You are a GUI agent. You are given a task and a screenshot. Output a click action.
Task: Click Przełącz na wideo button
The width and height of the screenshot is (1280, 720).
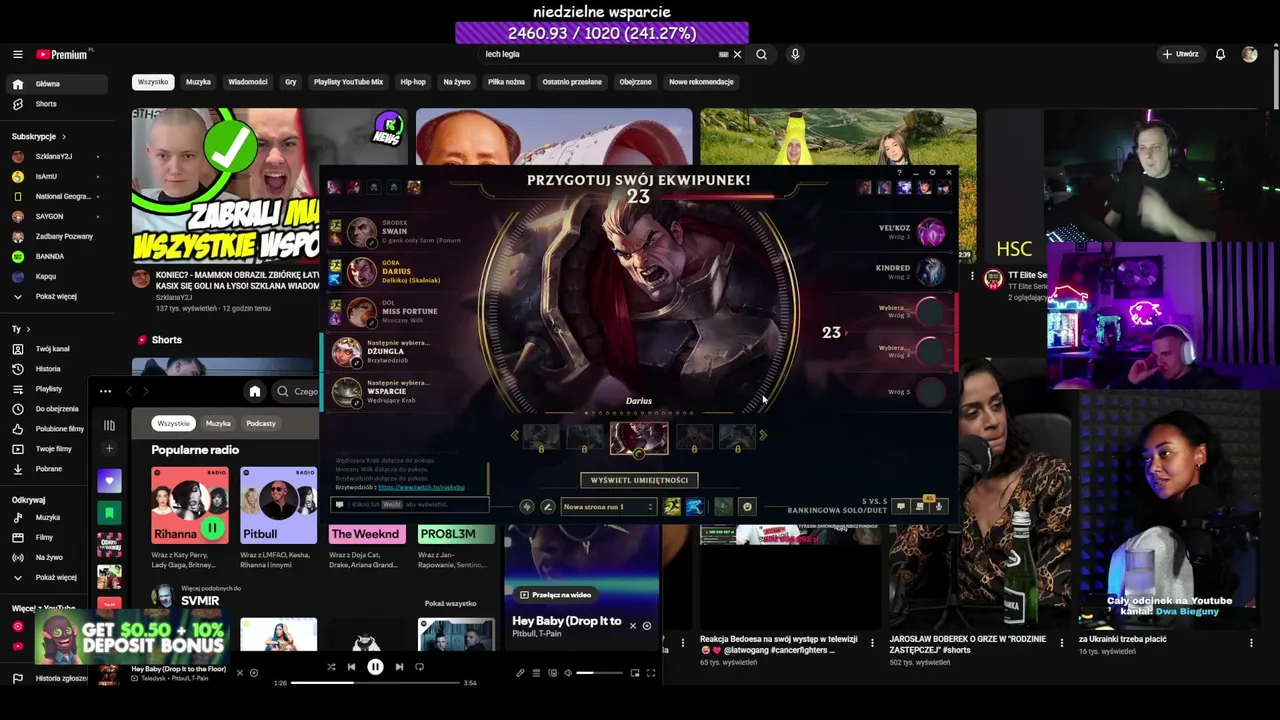(x=556, y=595)
